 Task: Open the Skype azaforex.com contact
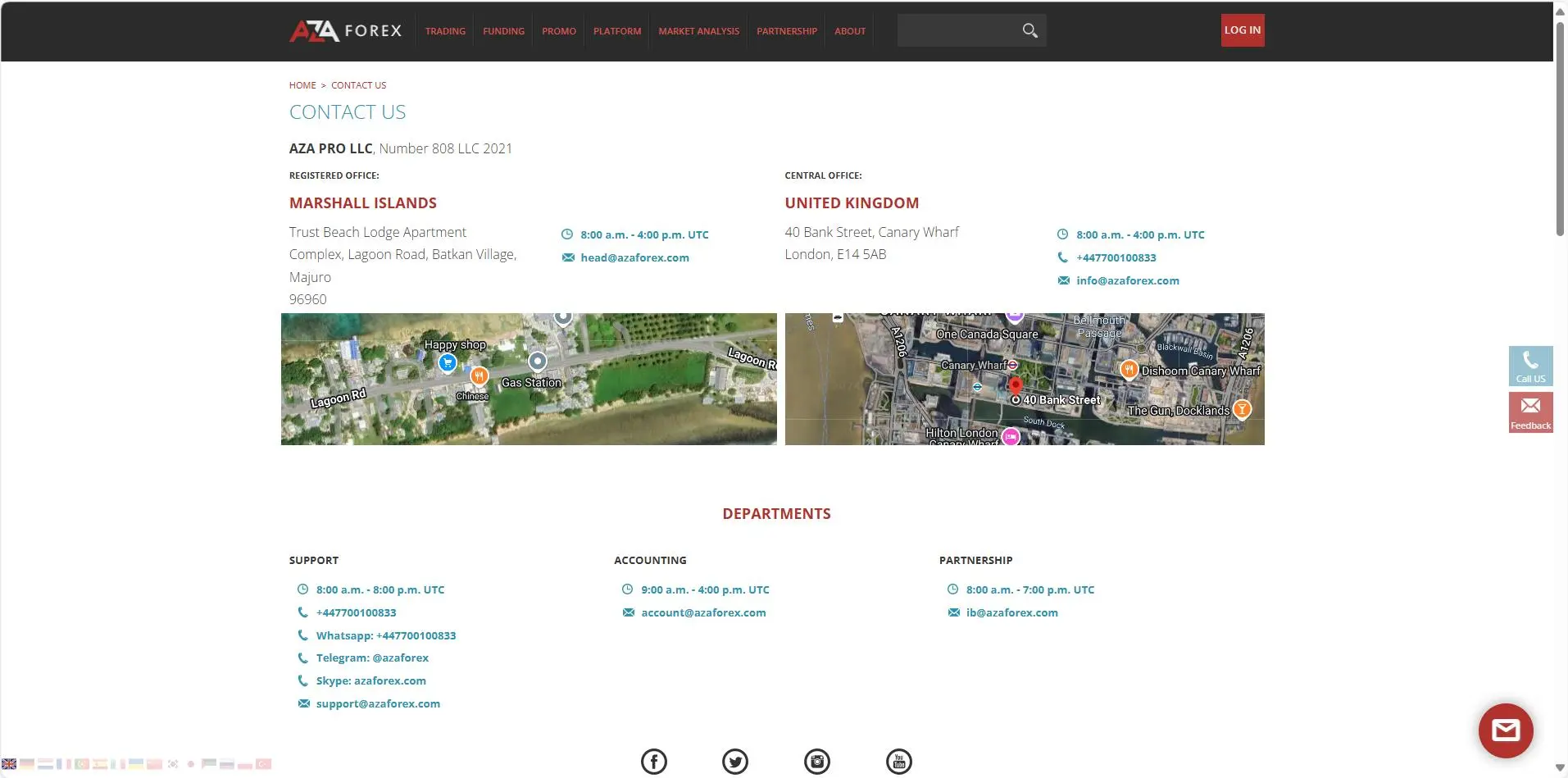(371, 680)
